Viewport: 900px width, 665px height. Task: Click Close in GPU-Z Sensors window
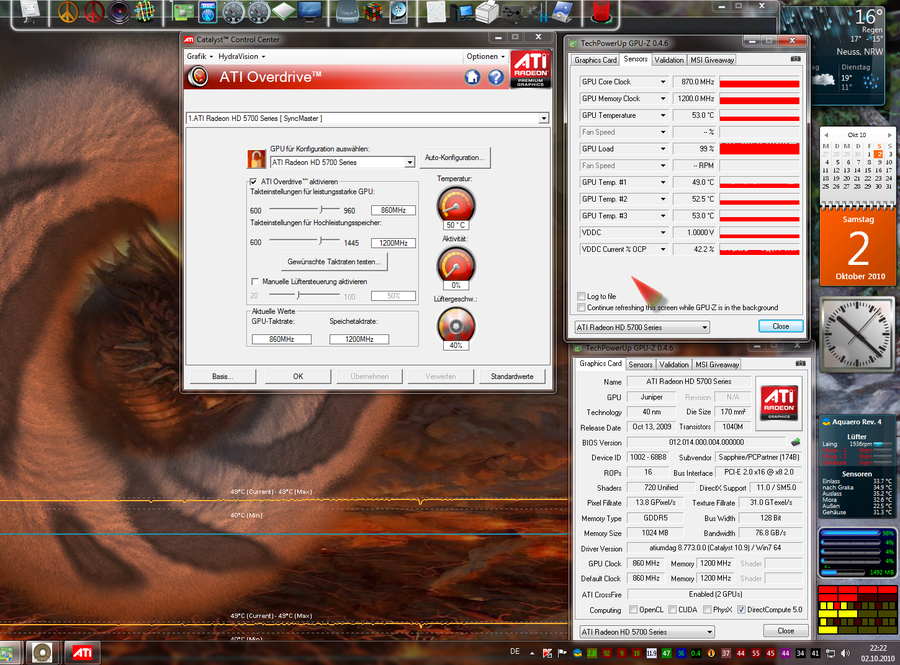point(781,326)
